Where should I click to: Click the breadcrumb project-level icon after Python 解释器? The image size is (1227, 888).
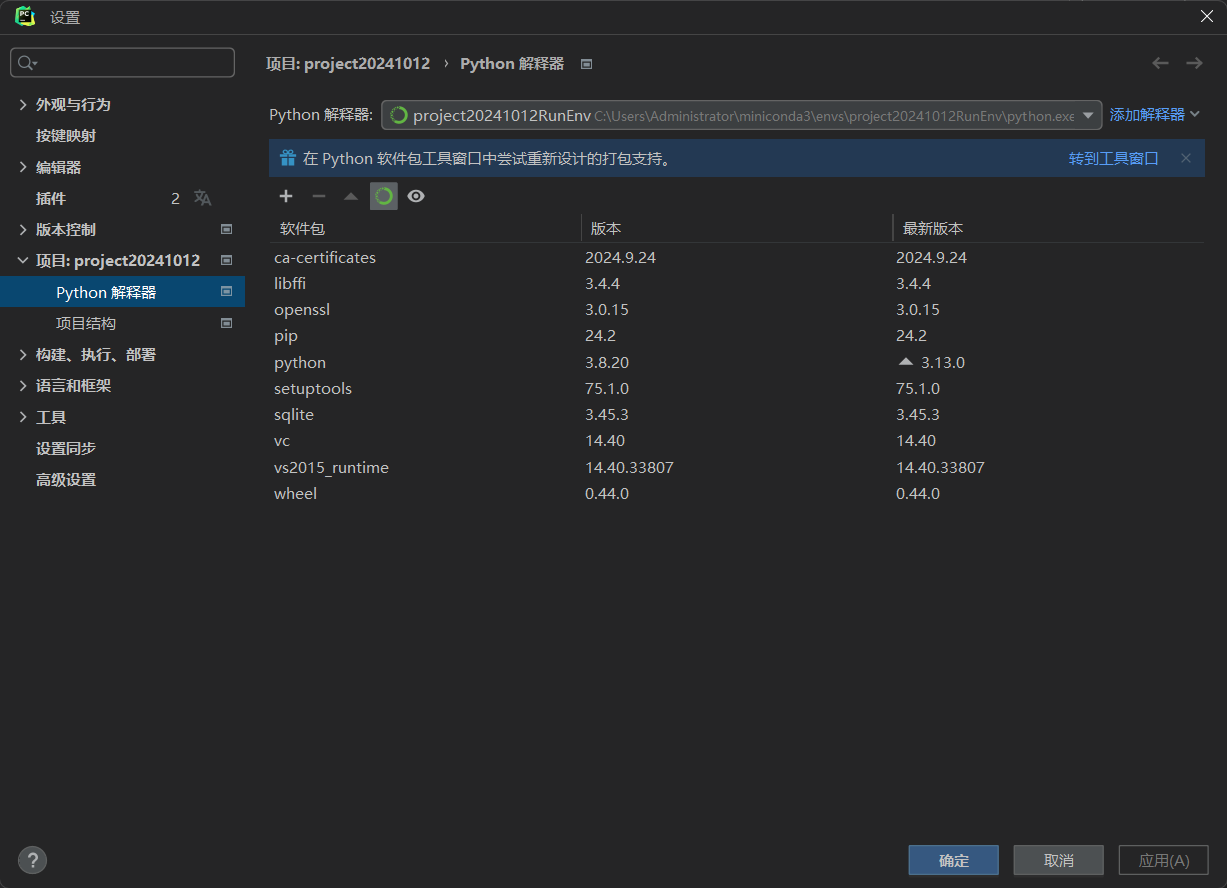[587, 64]
